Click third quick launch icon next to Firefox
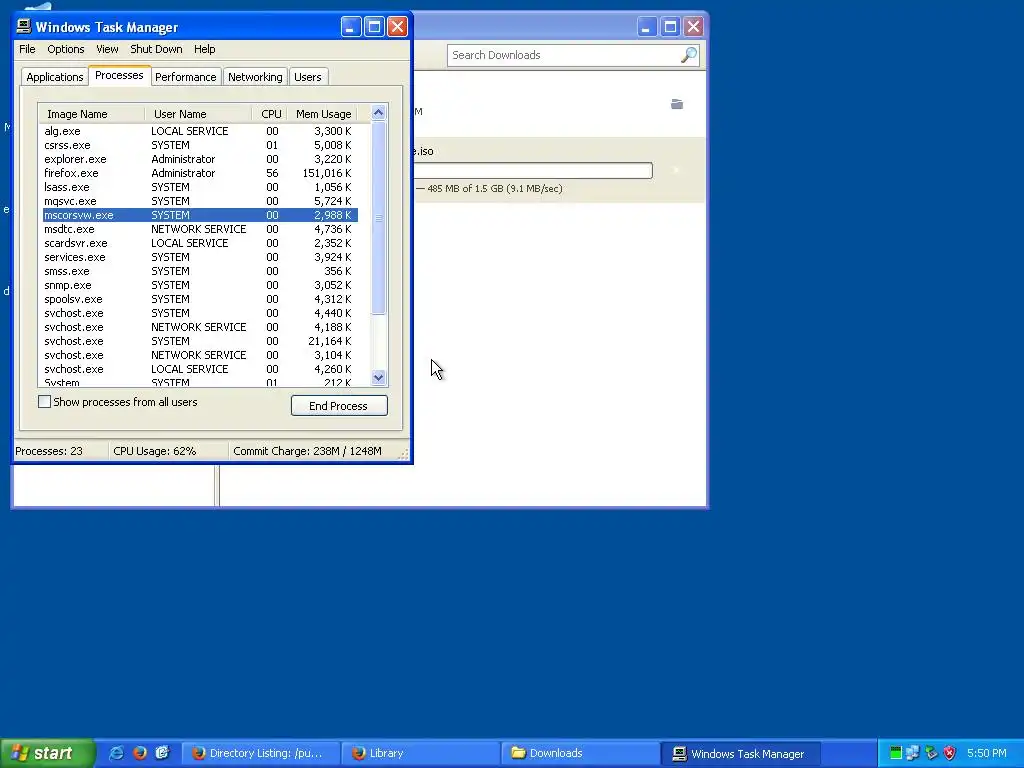This screenshot has width=1024, height=768. 162,753
